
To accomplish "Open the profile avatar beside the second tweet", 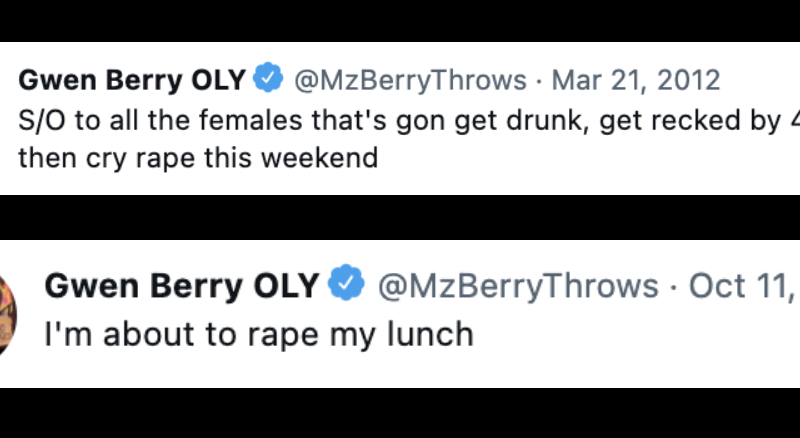I will click(8, 311).
